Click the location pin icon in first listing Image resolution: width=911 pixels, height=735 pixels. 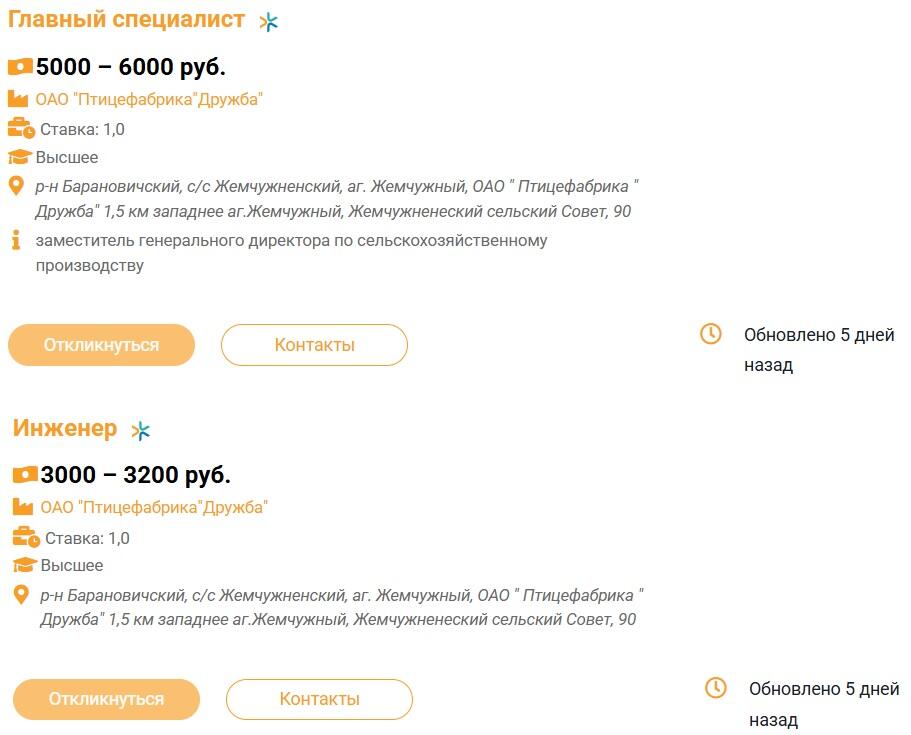coord(16,187)
